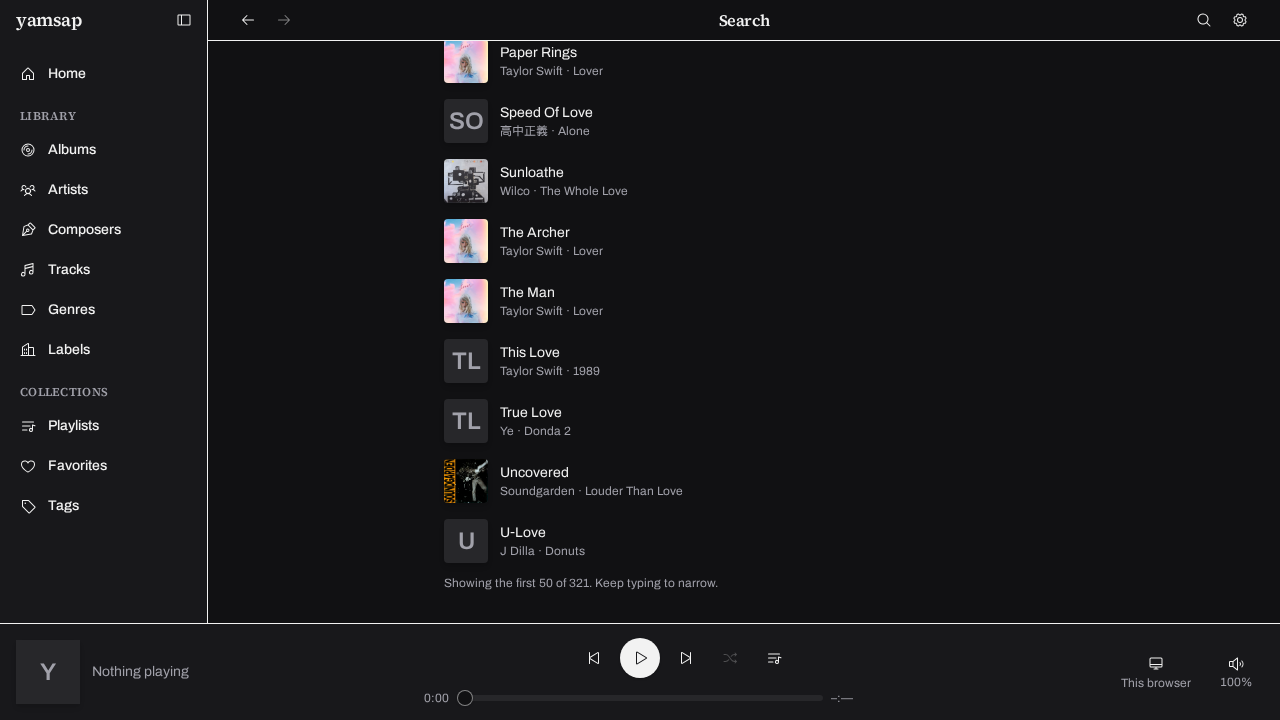Screen dimensions: 1280x720
Task: Click the Home house icon
Action: tap(28, 74)
